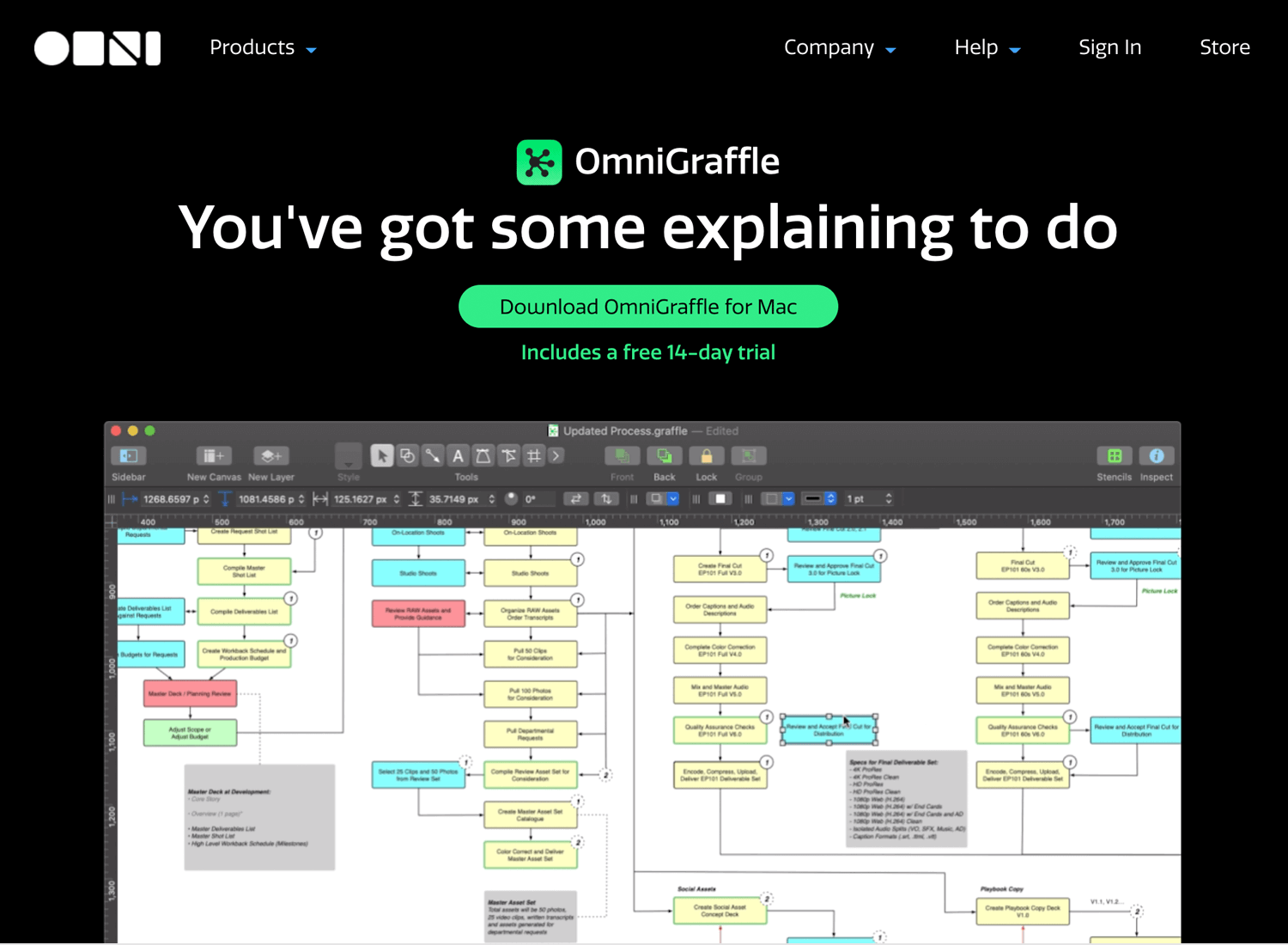This screenshot has height=945, width=1288.
Task: Click the green OmniGraffle app icon
Action: (539, 162)
